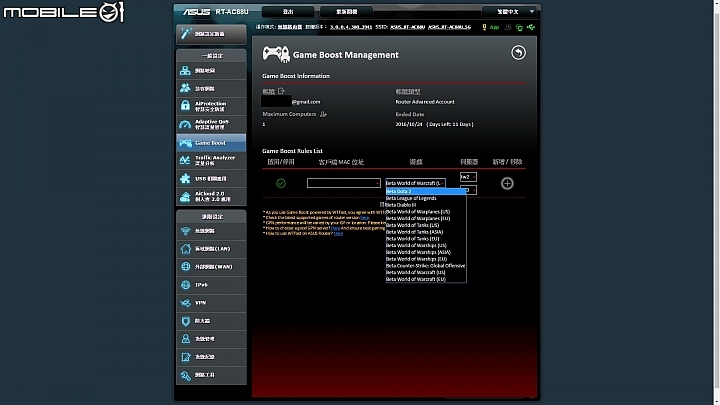The height and width of the screenshot is (405, 720).
Task: Choose Beta World of Warcraft (US)
Action: tap(426, 272)
